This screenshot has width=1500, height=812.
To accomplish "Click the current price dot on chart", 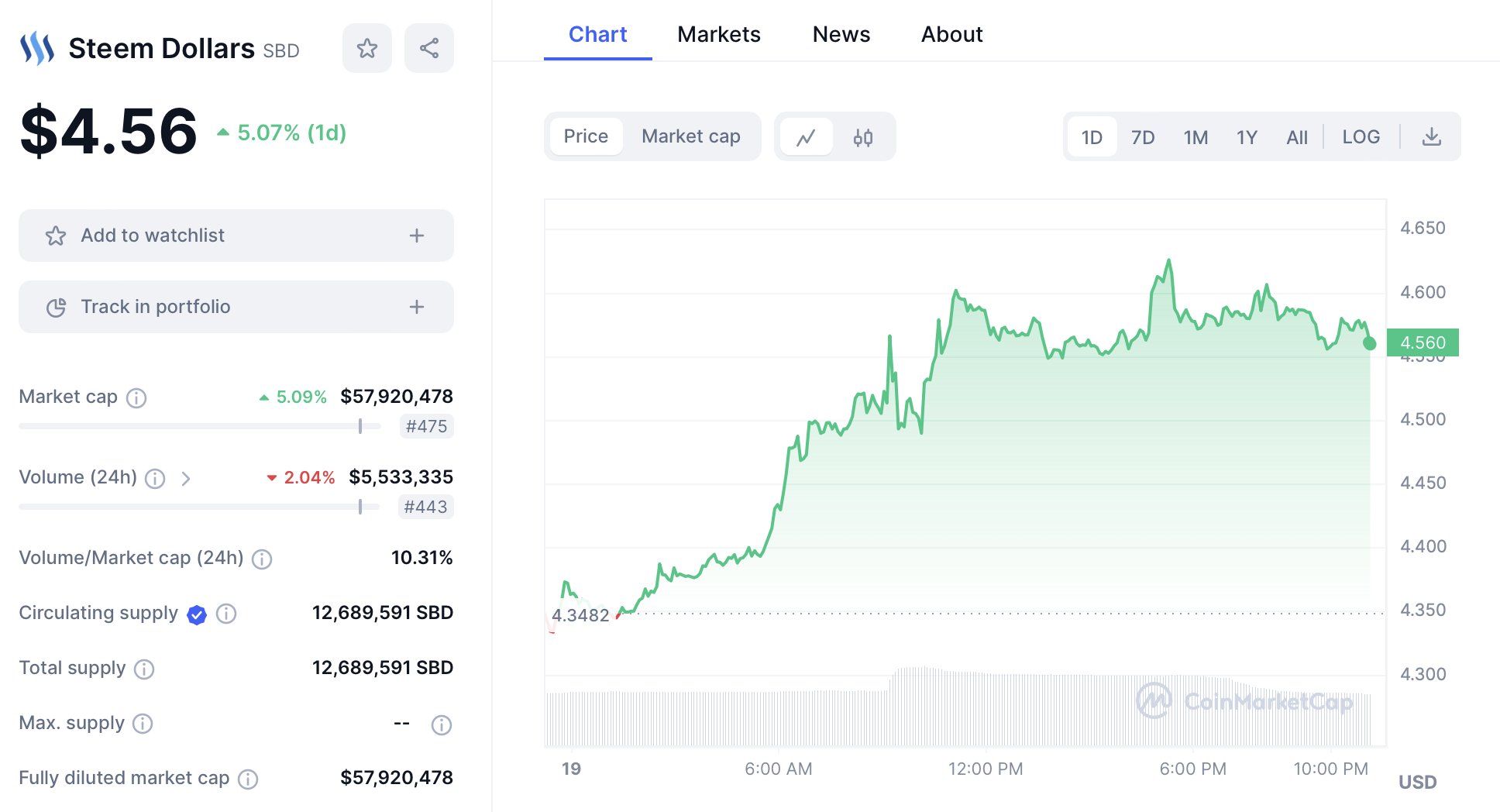I will pyautogui.click(x=1370, y=343).
